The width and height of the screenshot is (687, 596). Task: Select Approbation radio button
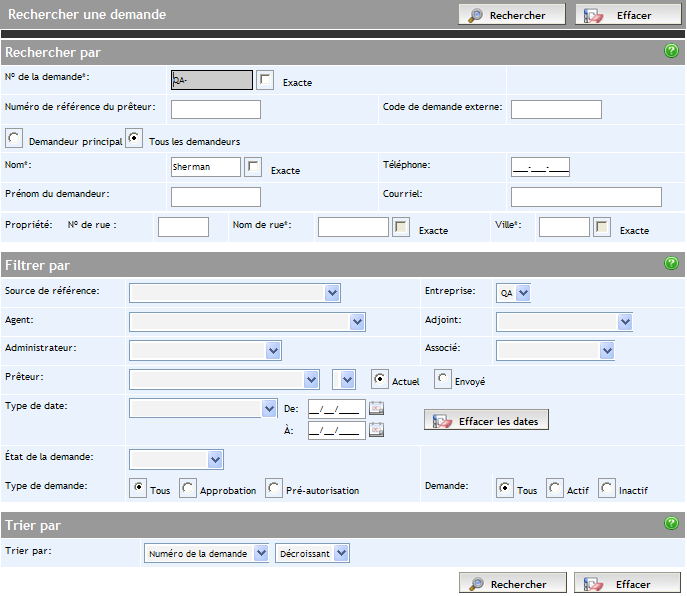(x=188, y=488)
